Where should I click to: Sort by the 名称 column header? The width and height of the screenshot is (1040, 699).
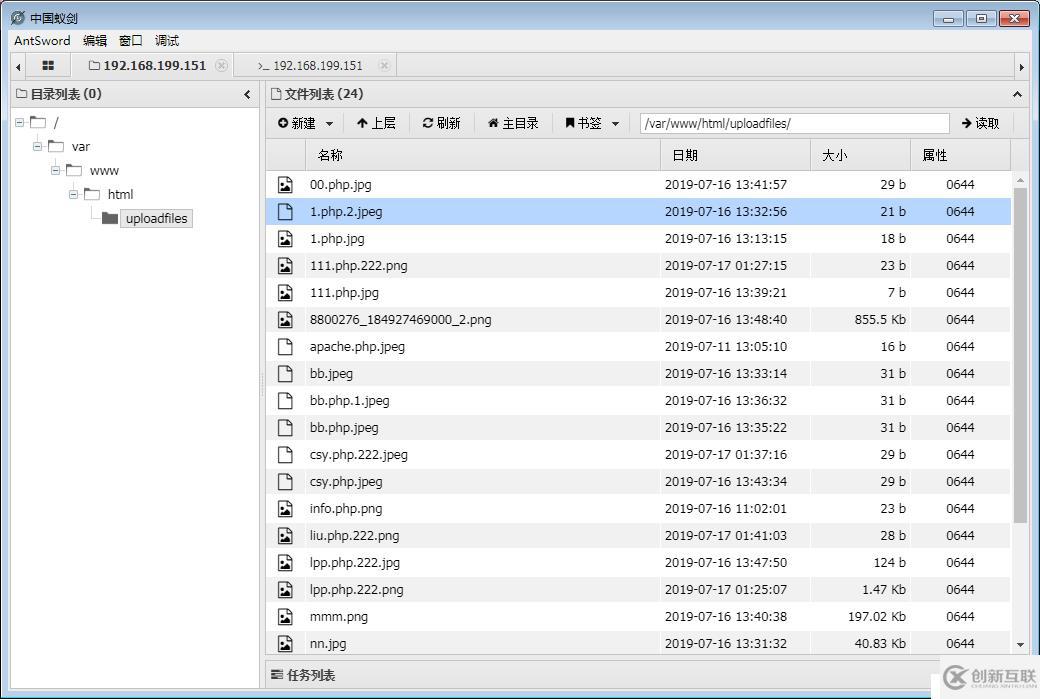483,155
